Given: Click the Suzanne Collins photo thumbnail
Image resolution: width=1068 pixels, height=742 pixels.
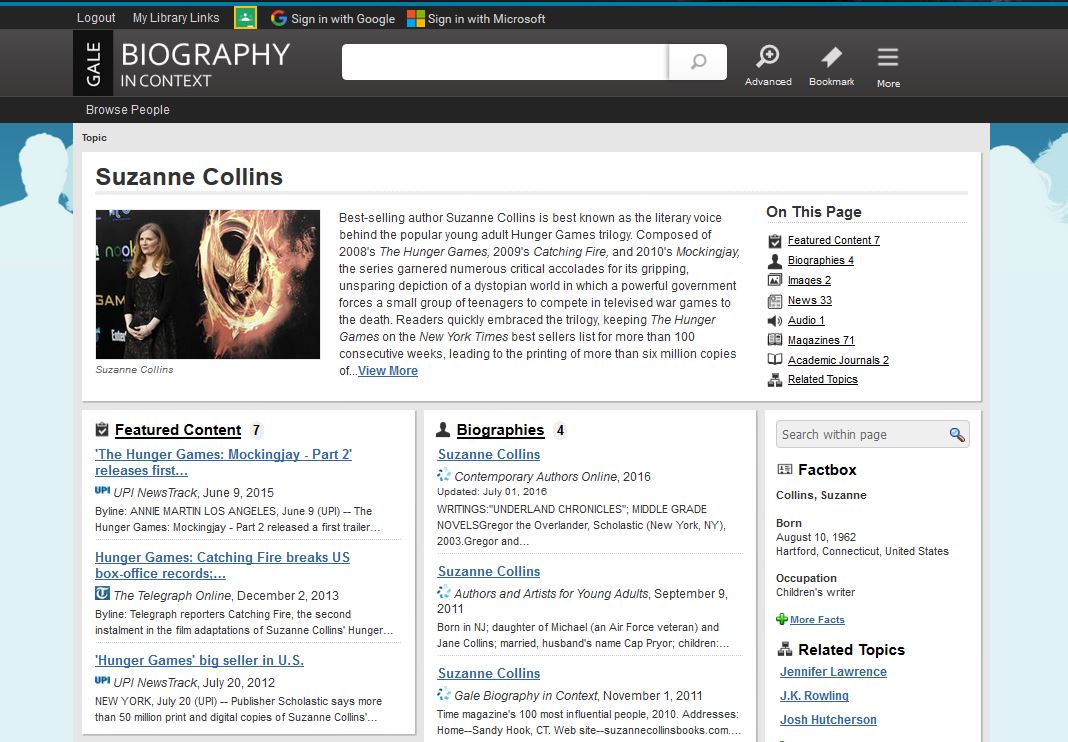Looking at the screenshot, I should 208,284.
